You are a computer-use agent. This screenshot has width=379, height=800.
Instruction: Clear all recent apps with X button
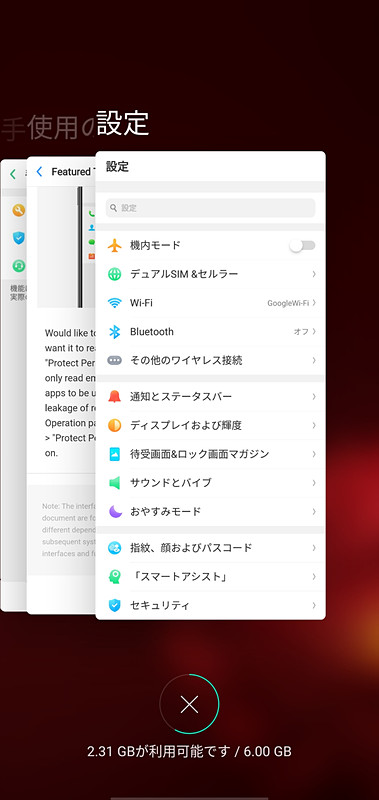[189, 705]
